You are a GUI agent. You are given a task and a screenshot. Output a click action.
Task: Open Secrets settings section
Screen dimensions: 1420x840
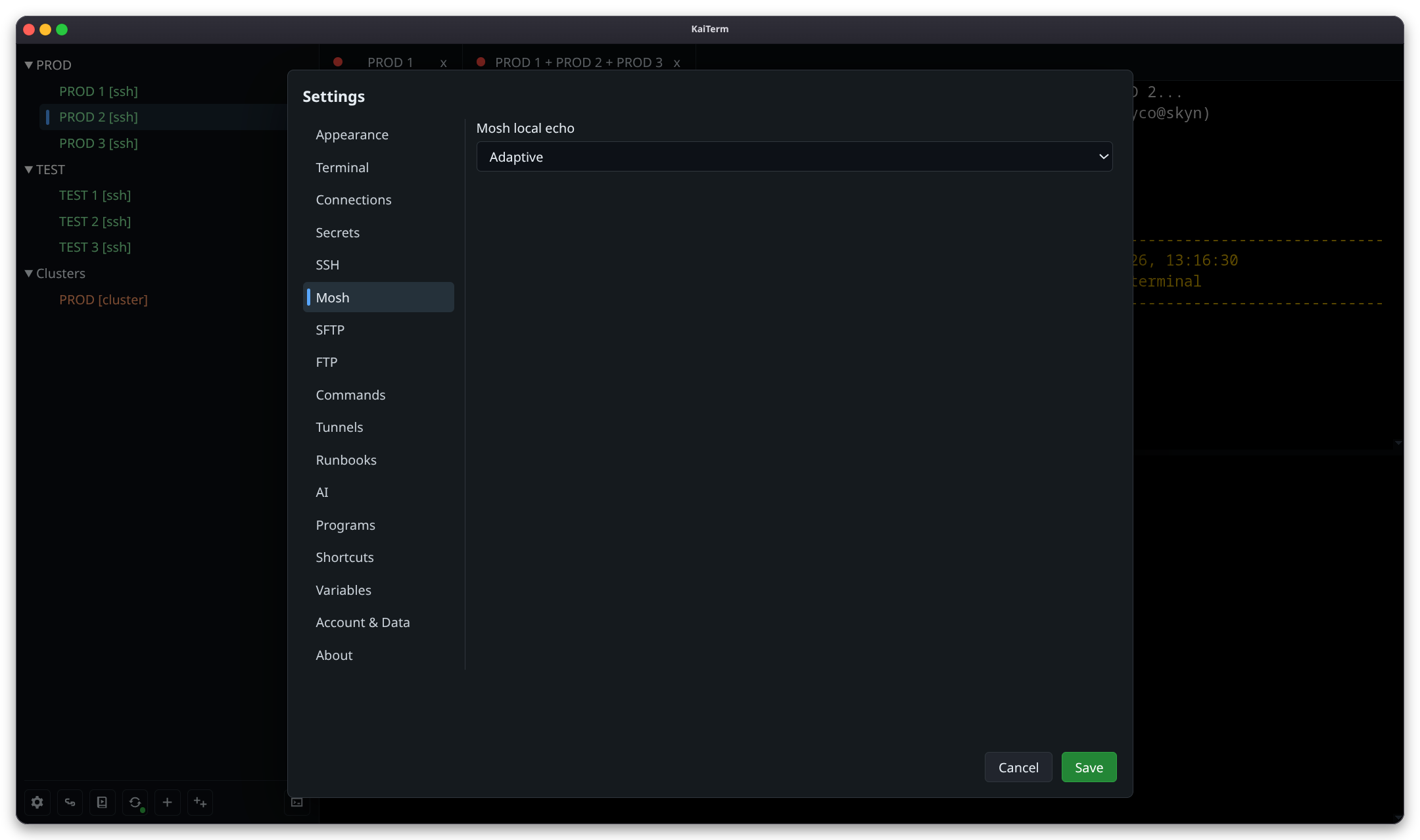(378, 233)
